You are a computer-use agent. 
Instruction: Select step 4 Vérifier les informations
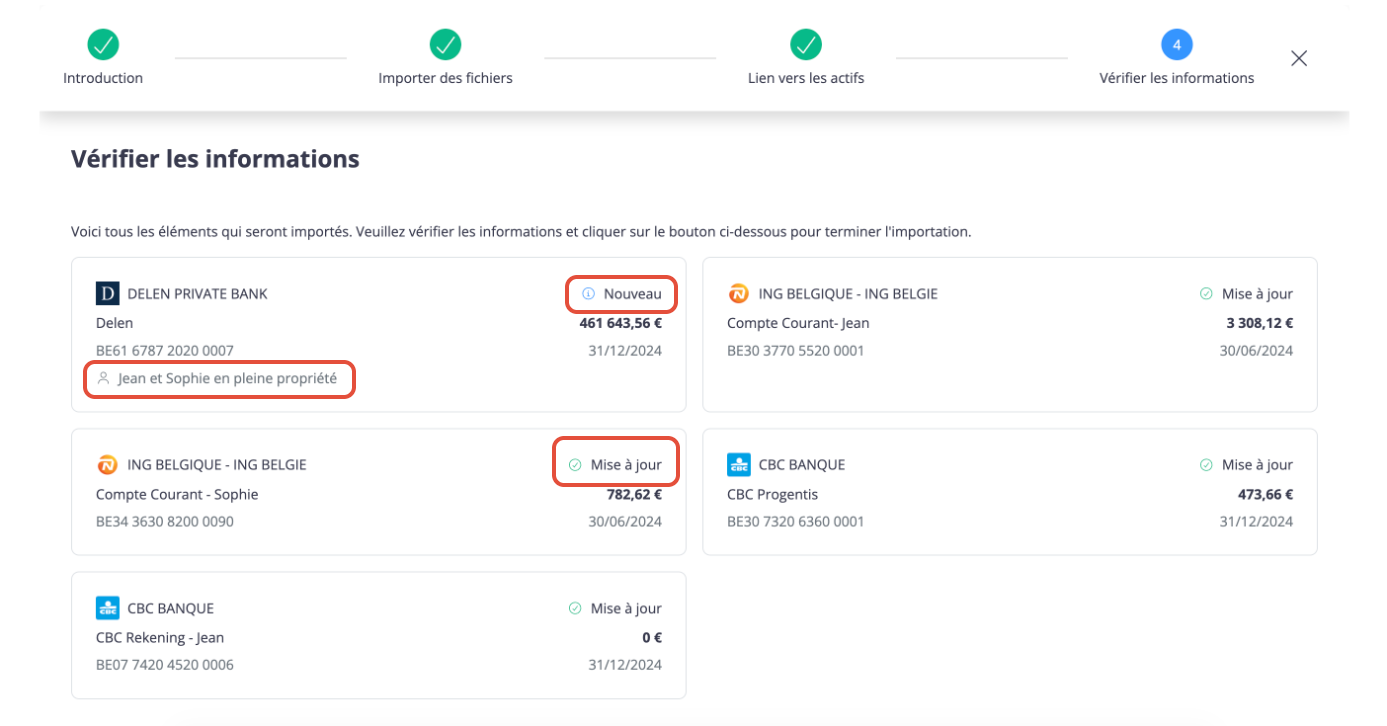pos(1176,45)
